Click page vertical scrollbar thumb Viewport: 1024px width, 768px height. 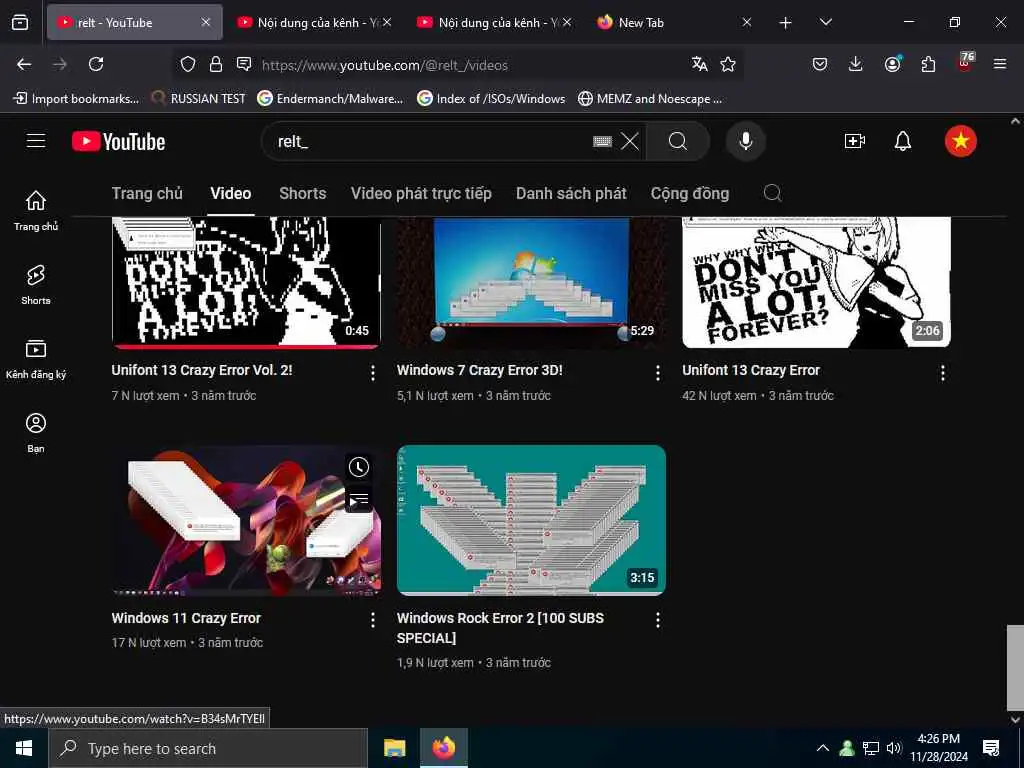pyautogui.click(x=1015, y=668)
